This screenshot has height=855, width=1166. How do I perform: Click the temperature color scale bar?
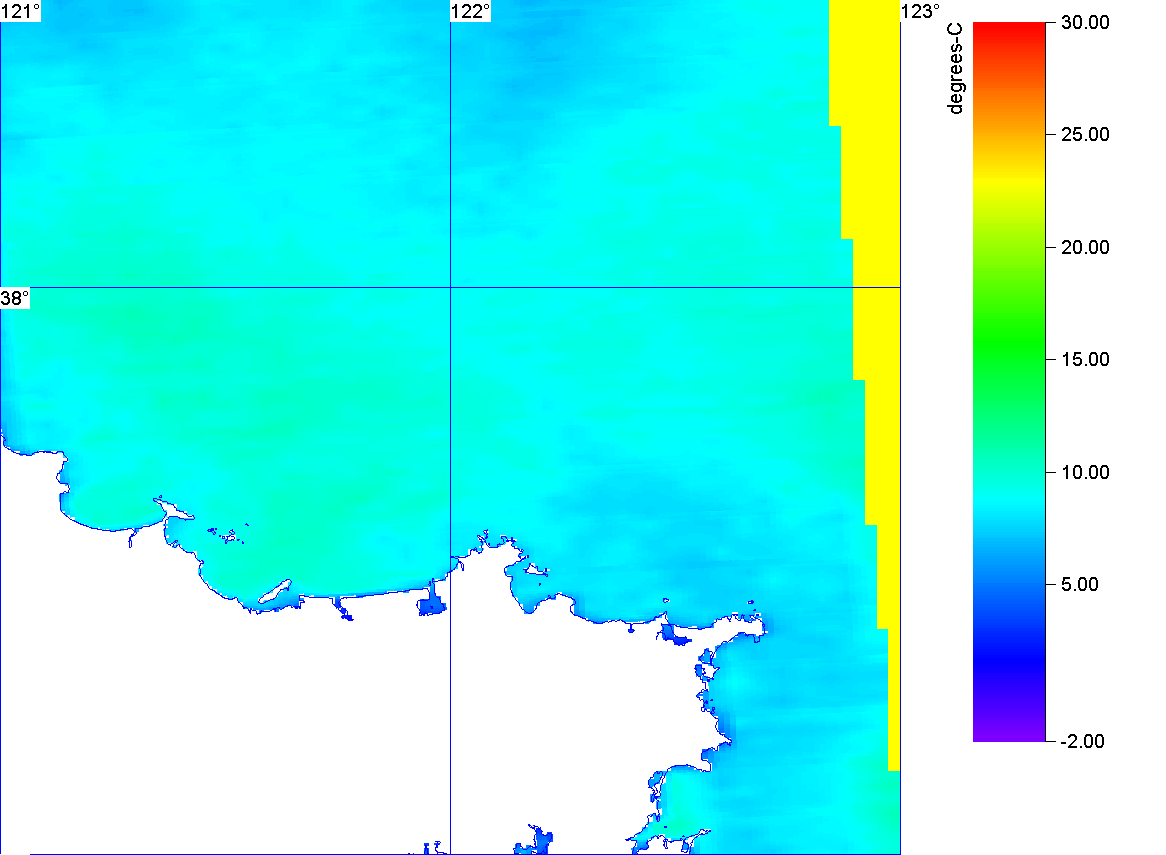tap(1009, 381)
